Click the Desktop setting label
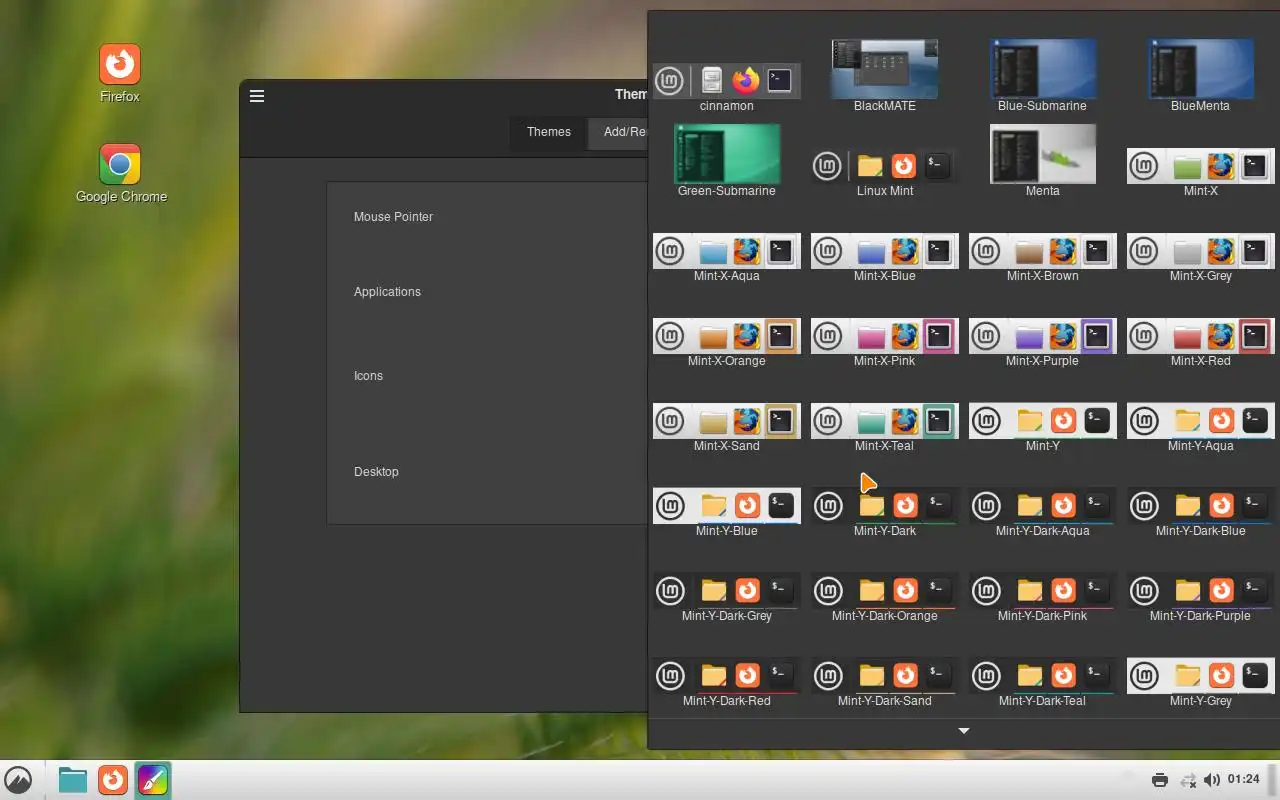Image resolution: width=1280 pixels, height=800 pixels. pyautogui.click(x=376, y=472)
